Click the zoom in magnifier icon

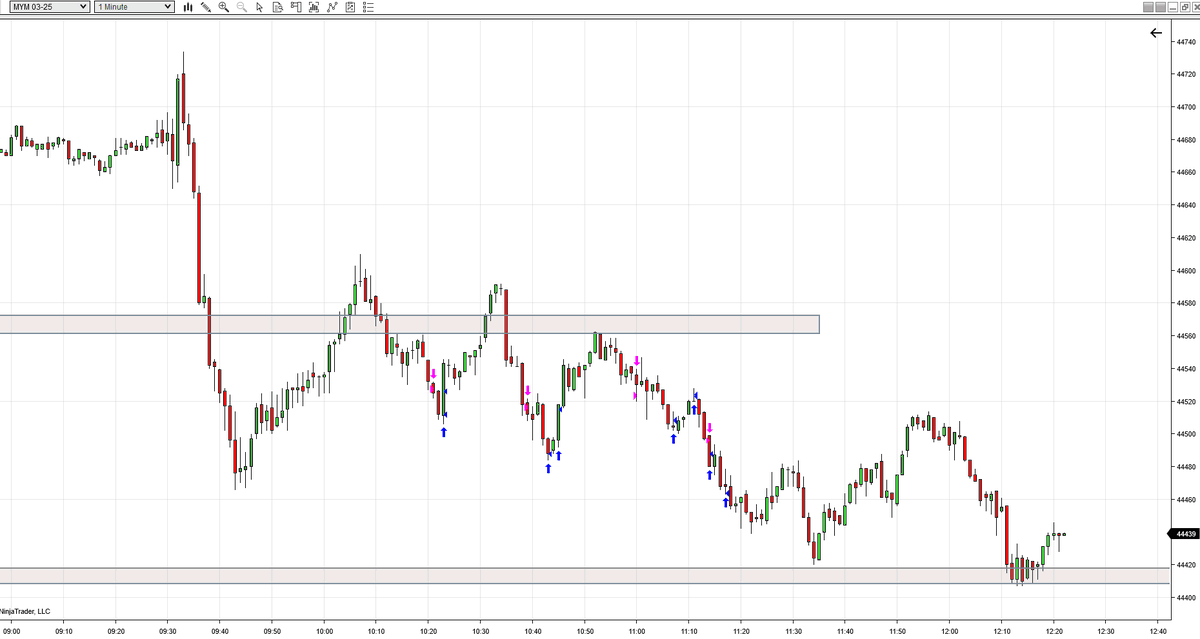point(223,7)
